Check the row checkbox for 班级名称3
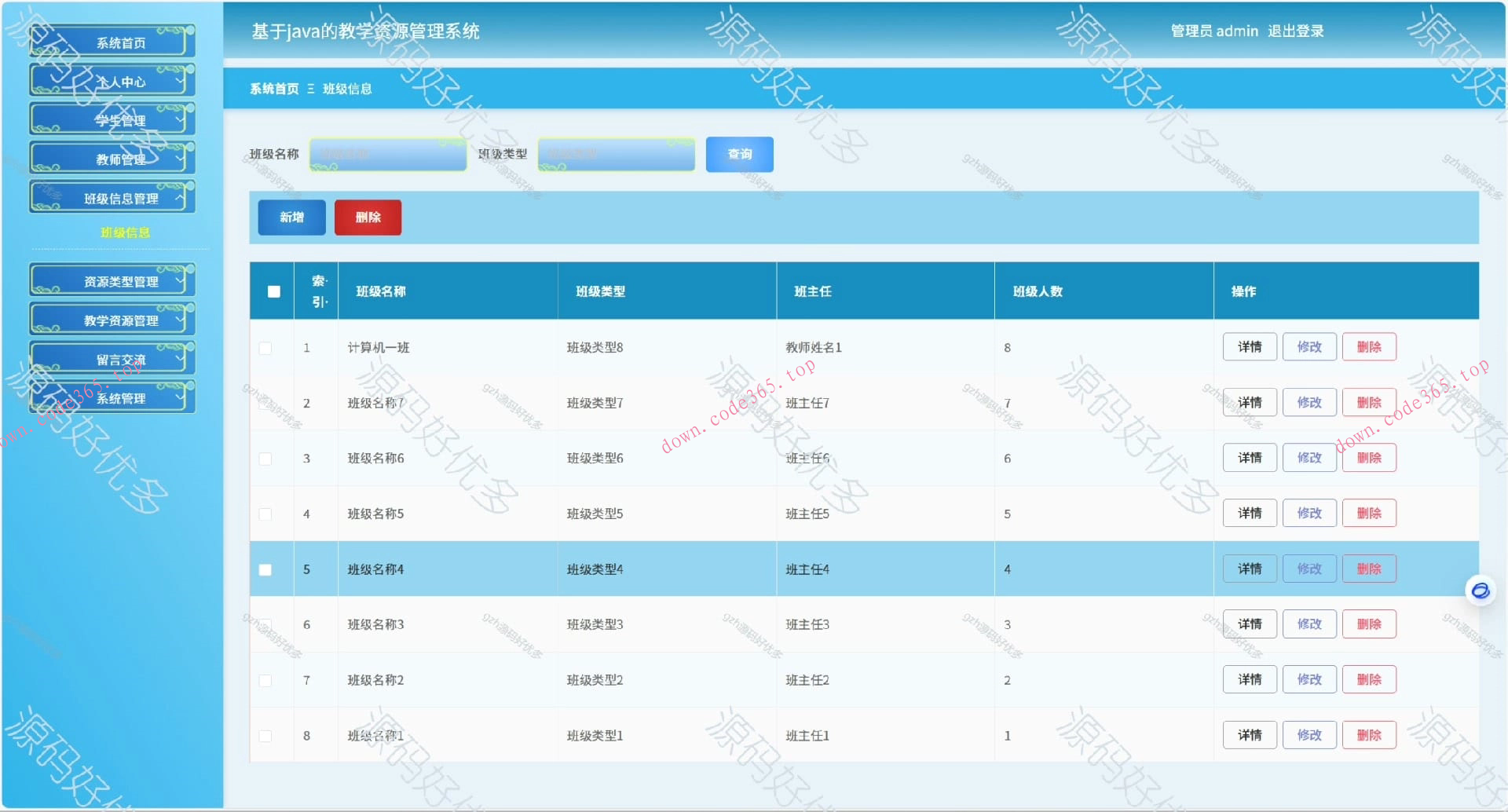Screen dimensions: 1508x812 (265, 625)
